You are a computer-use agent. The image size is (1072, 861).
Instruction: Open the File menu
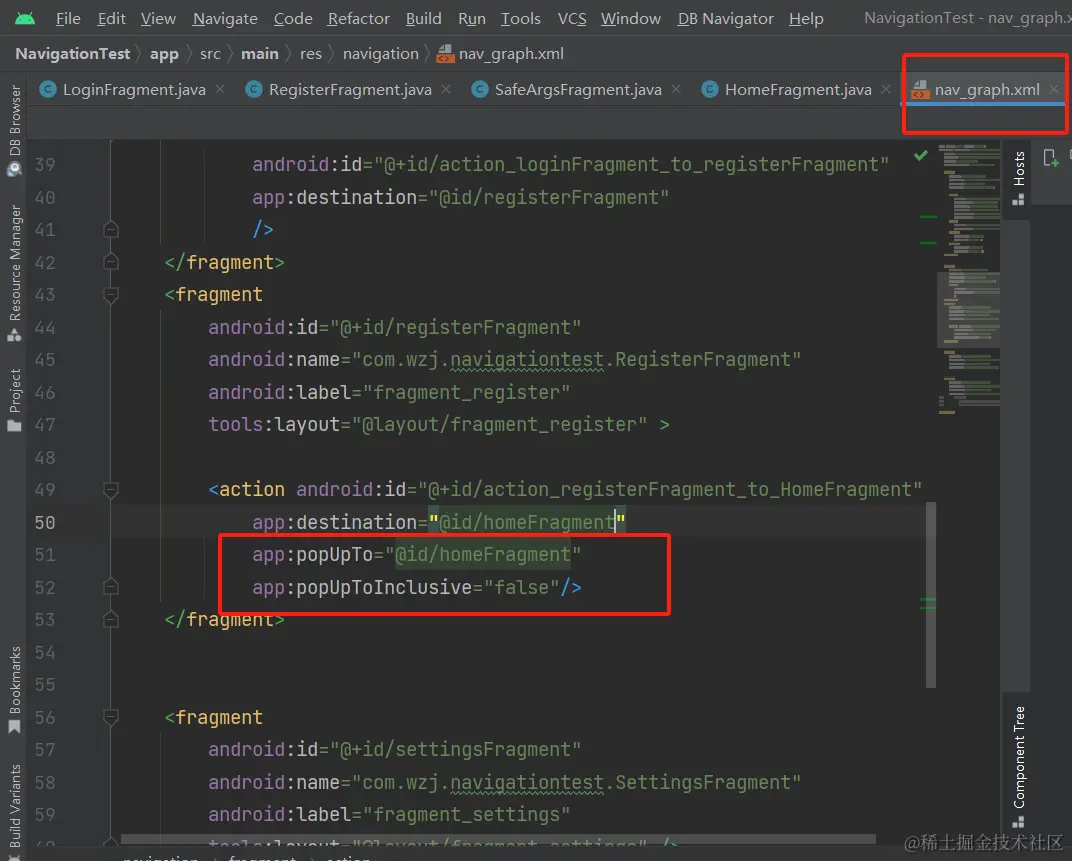(x=68, y=18)
